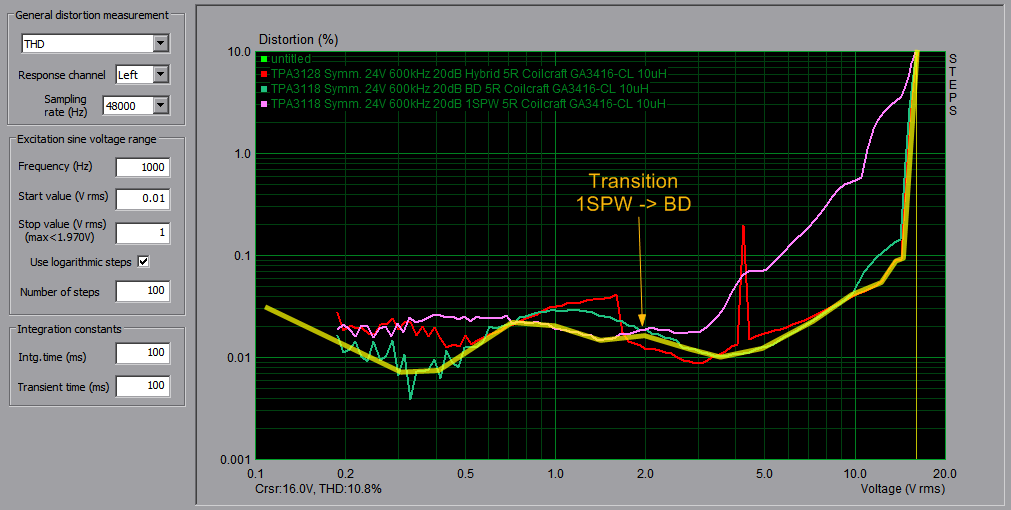Open the THD measurement type dropdown
Image resolution: width=1011 pixels, height=510 pixels.
pyautogui.click(x=160, y=44)
